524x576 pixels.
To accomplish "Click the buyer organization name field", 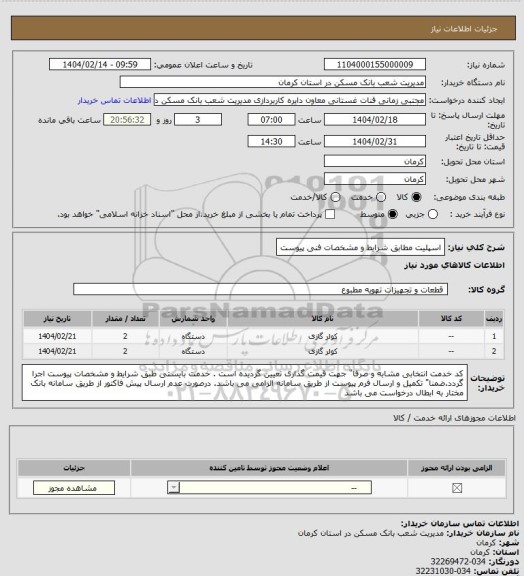I will click(273, 82).
